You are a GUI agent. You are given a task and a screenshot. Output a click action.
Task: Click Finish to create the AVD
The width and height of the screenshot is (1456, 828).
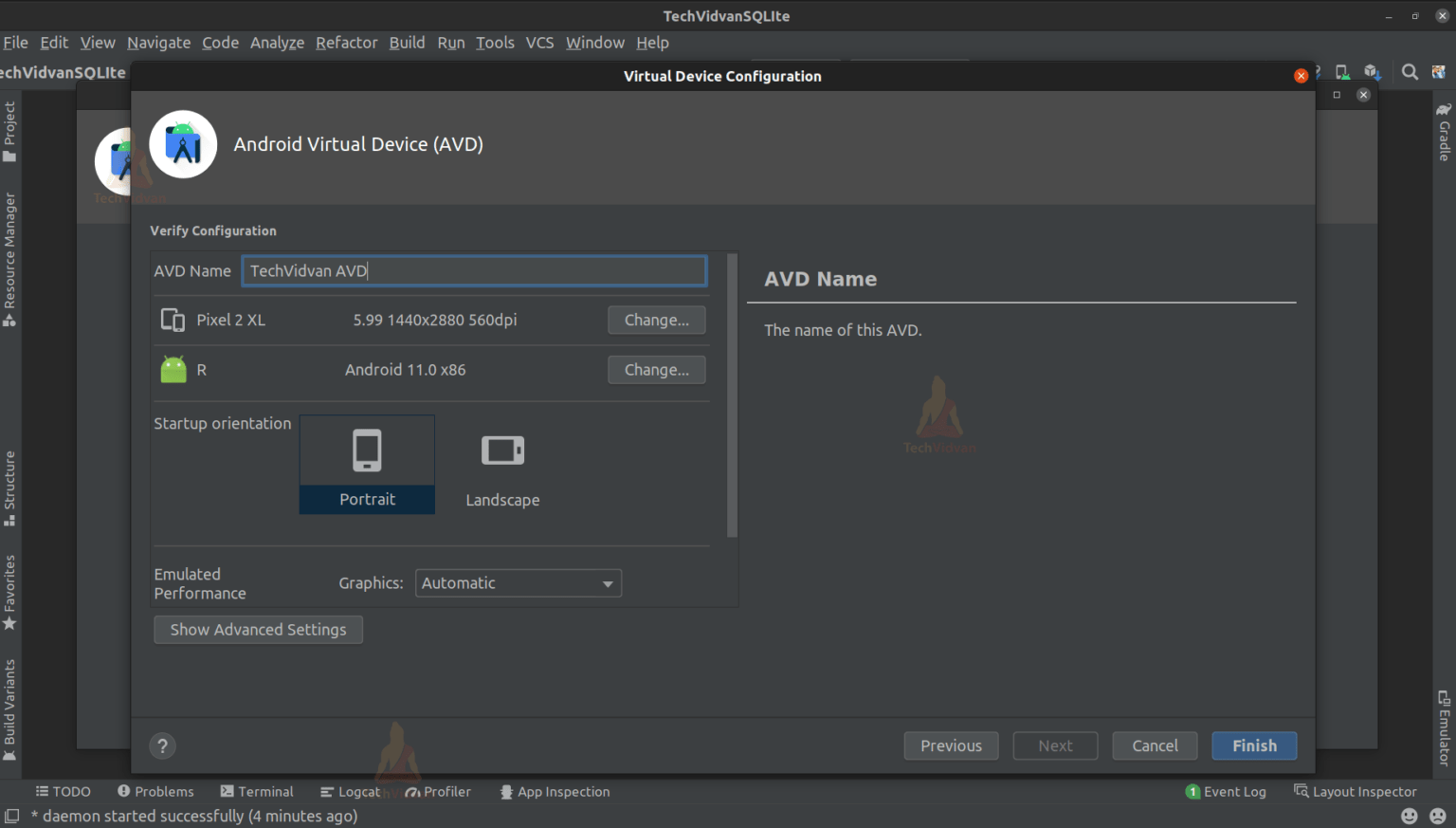tap(1253, 745)
